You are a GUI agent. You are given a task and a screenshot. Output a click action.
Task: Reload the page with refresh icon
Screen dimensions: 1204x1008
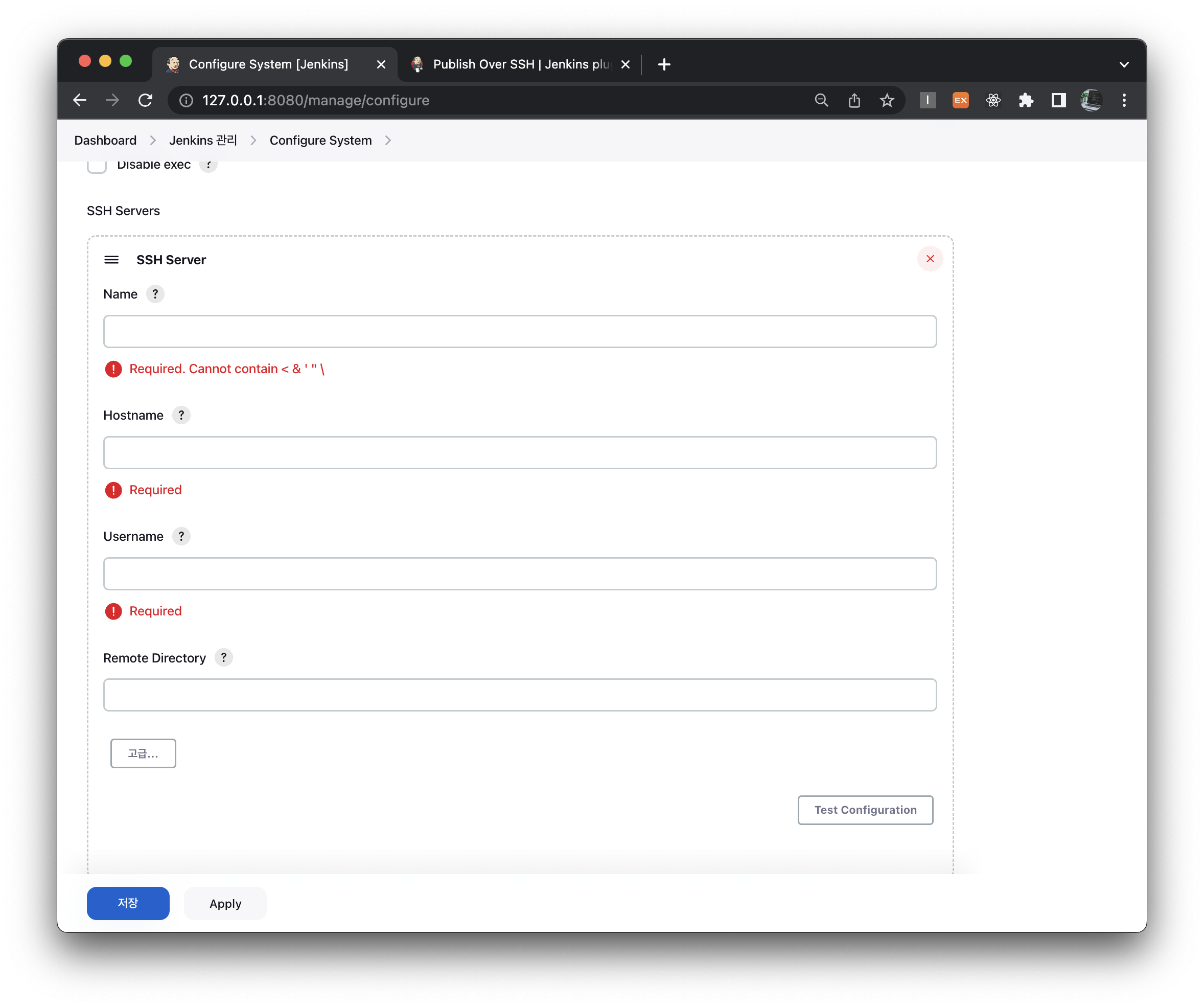(146, 100)
